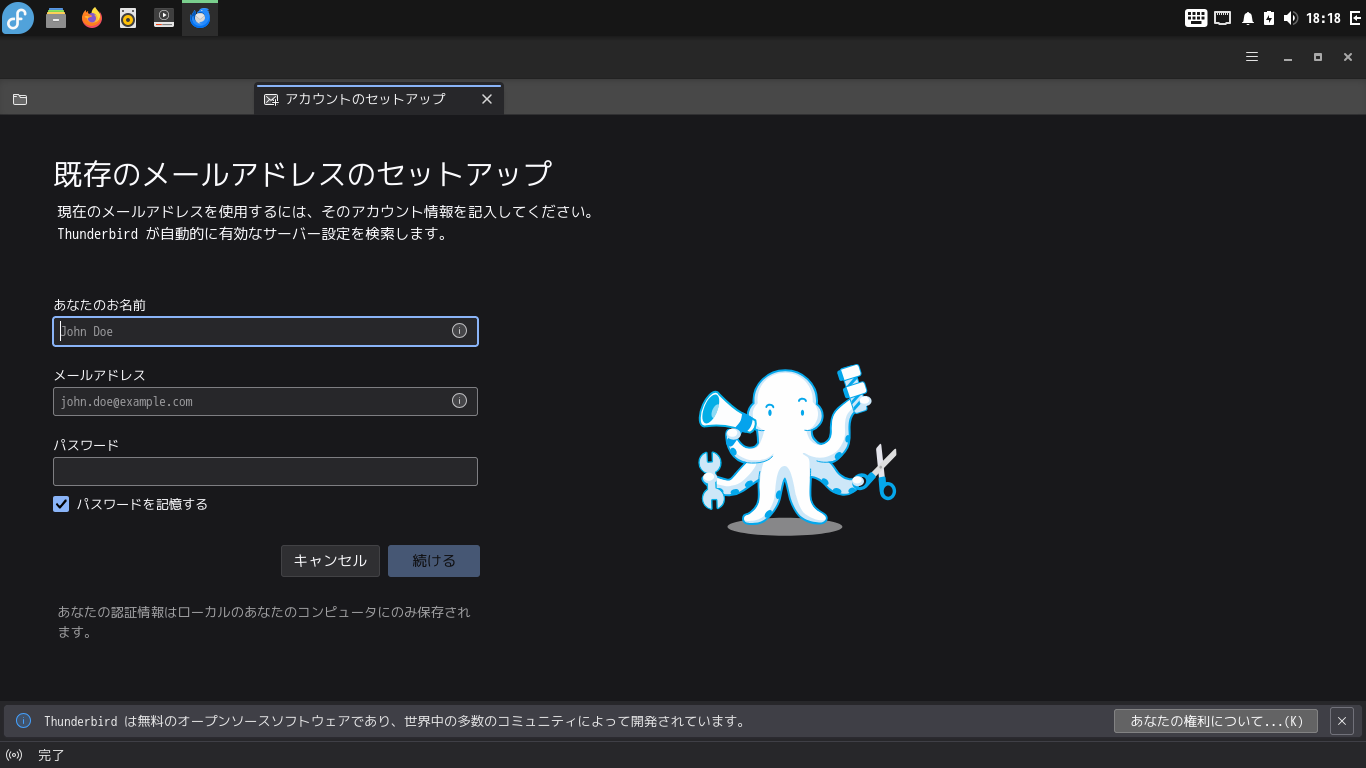Image resolution: width=1366 pixels, height=768 pixels.
Task: Click the wired network tray icon
Action: pyautogui.click(x=1223, y=18)
